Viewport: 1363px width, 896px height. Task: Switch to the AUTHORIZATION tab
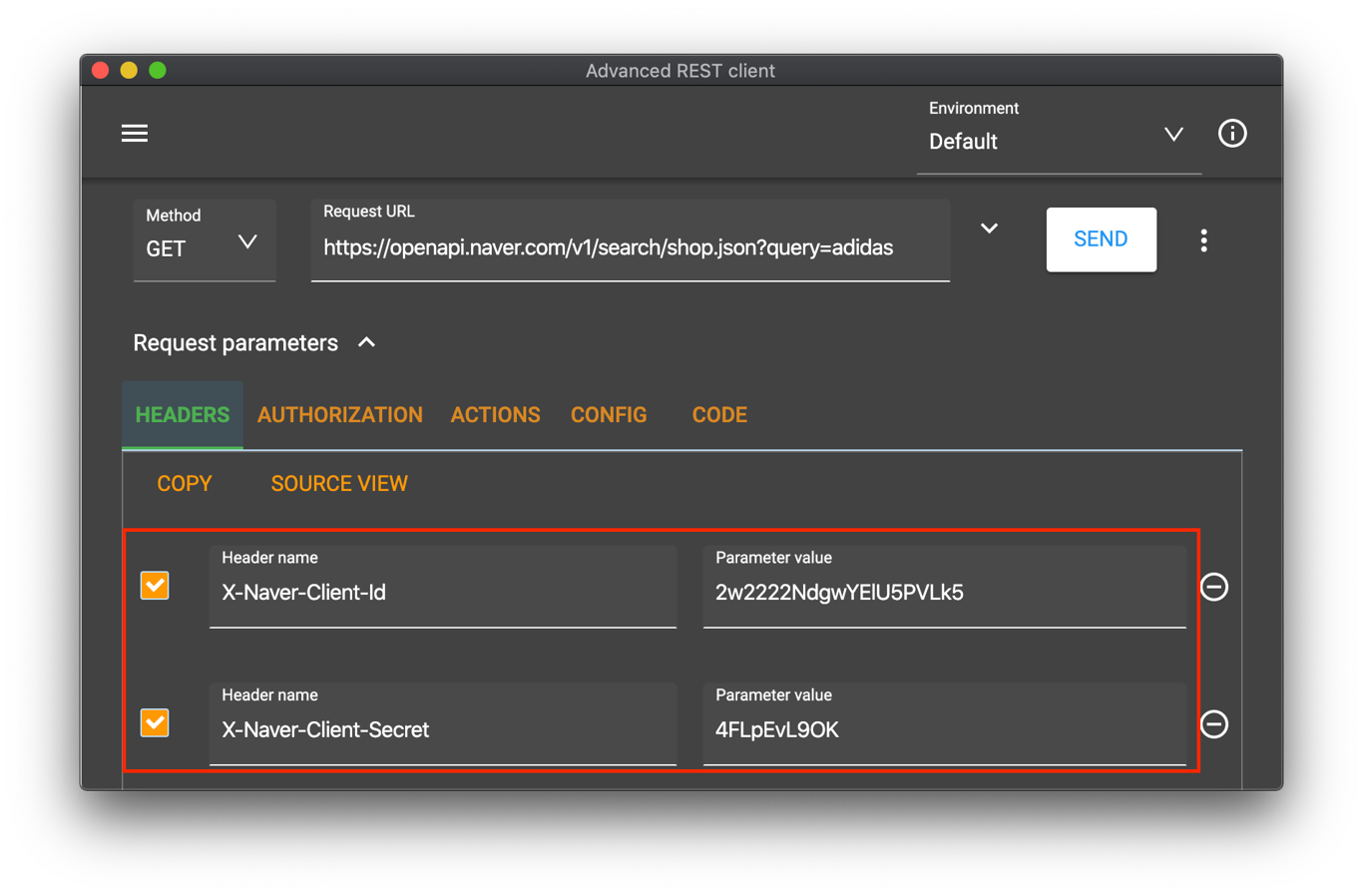[x=340, y=415]
